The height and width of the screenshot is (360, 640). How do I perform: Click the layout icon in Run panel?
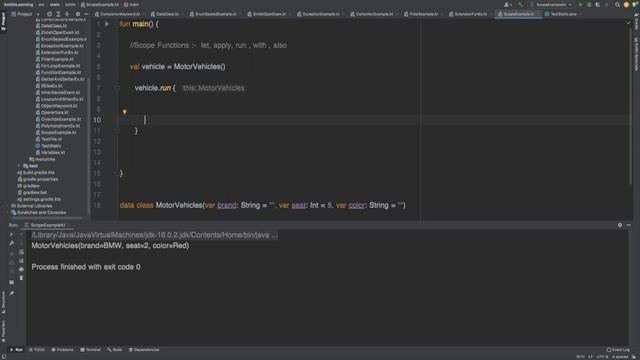click(11, 282)
